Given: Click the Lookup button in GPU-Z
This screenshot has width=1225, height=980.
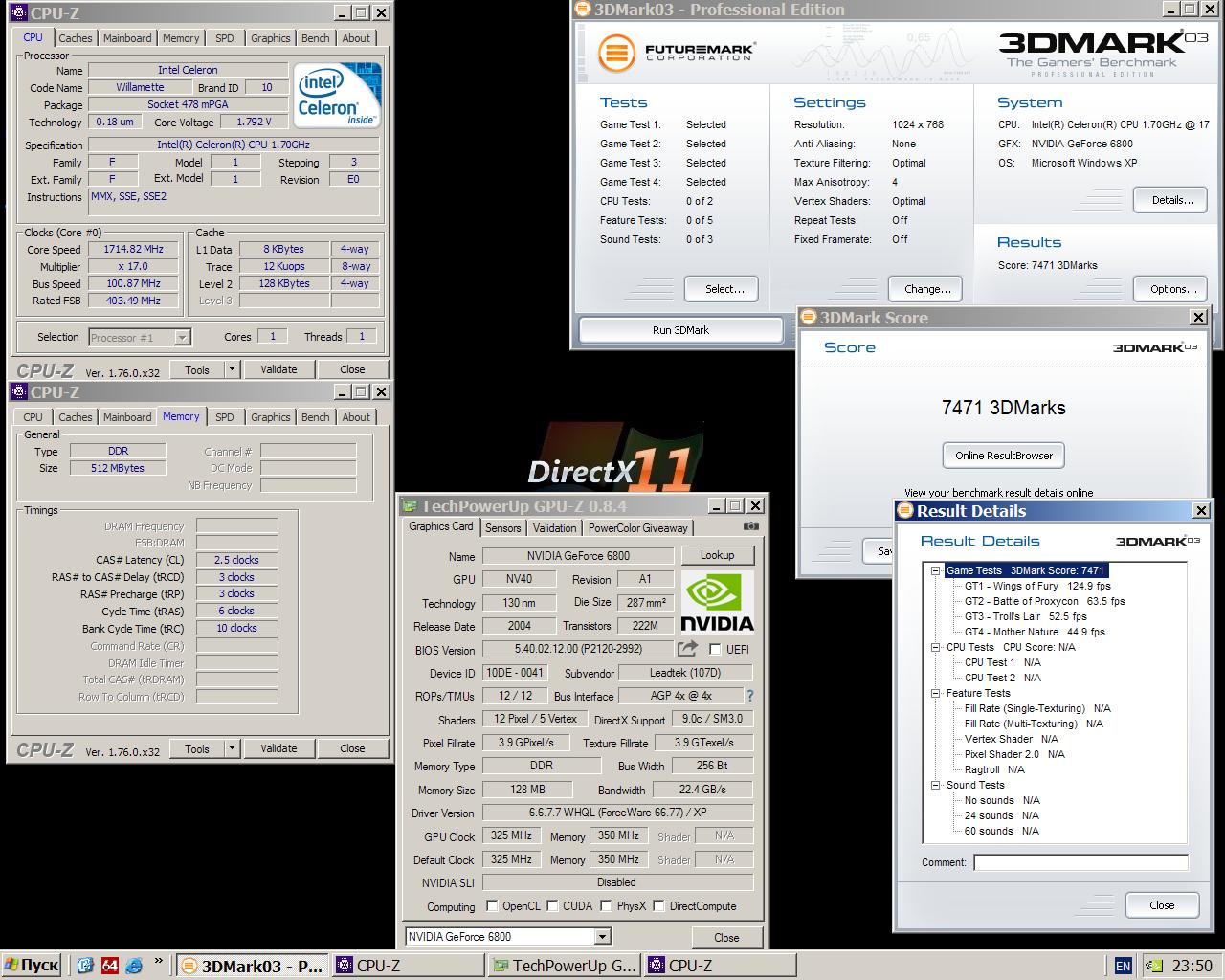Looking at the screenshot, I should coord(717,555).
